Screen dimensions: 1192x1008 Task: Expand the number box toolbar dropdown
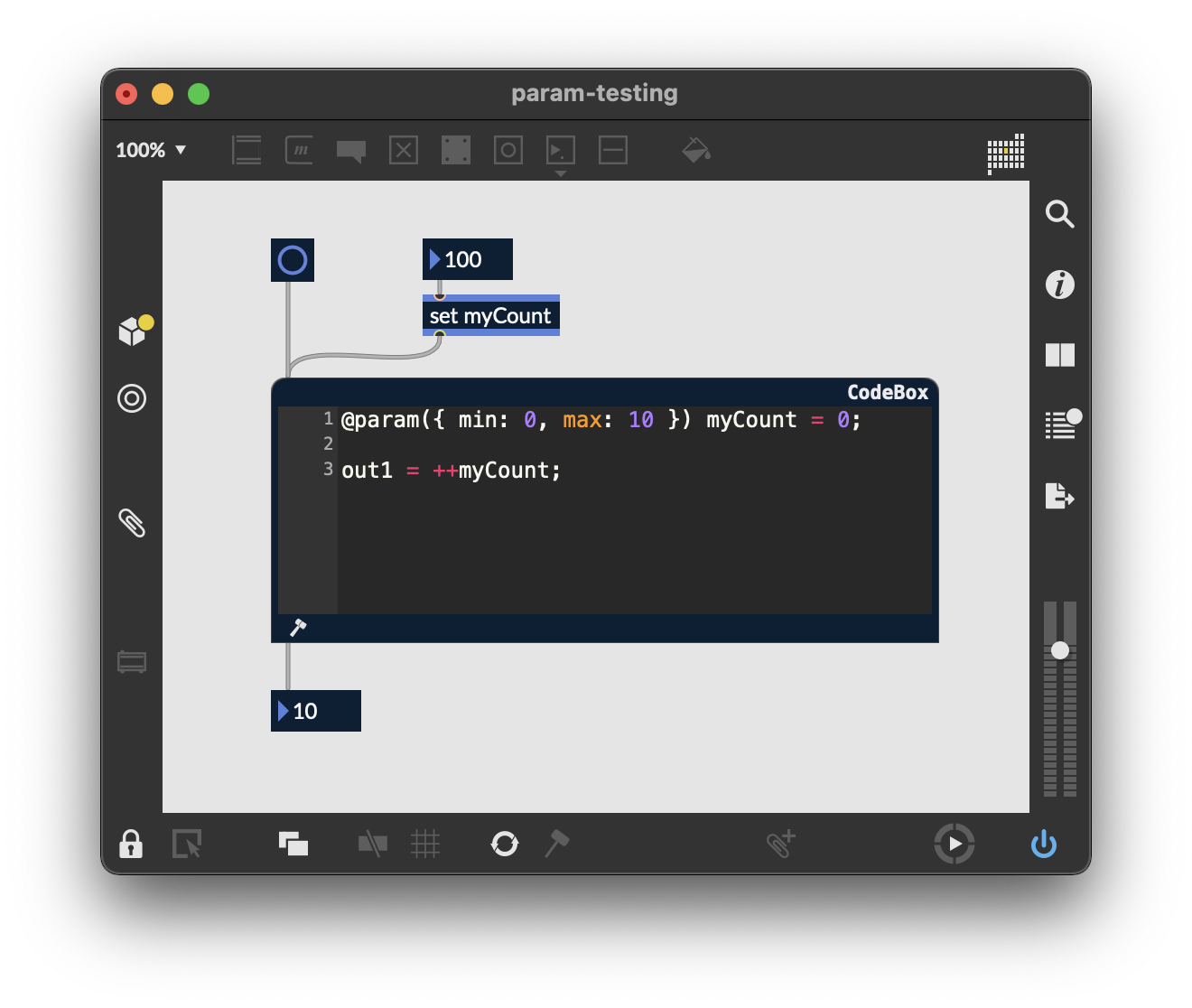tap(561, 173)
